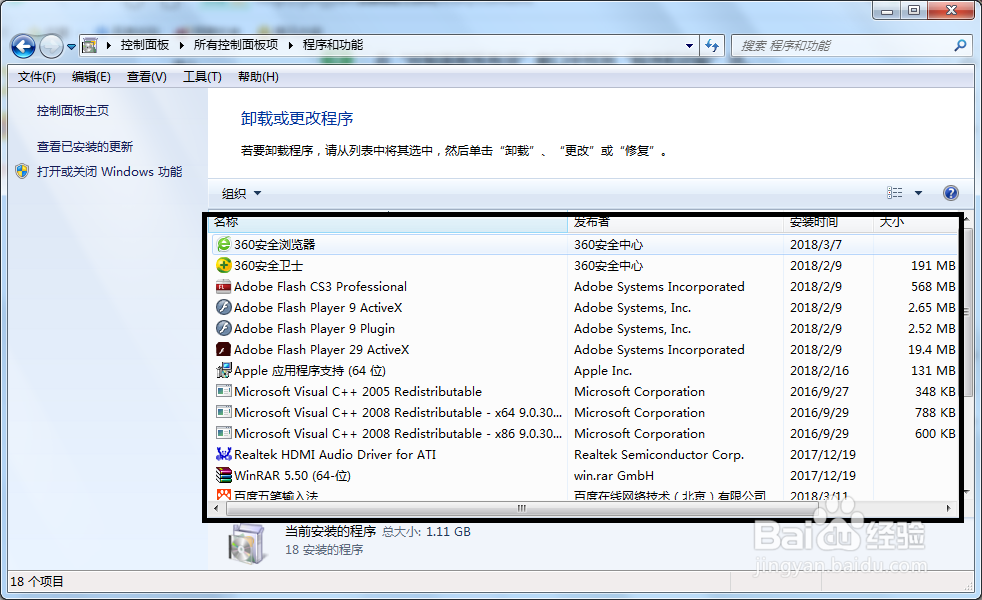Select 控制面板 in the breadcrumb
982x600 pixels.
(145, 45)
